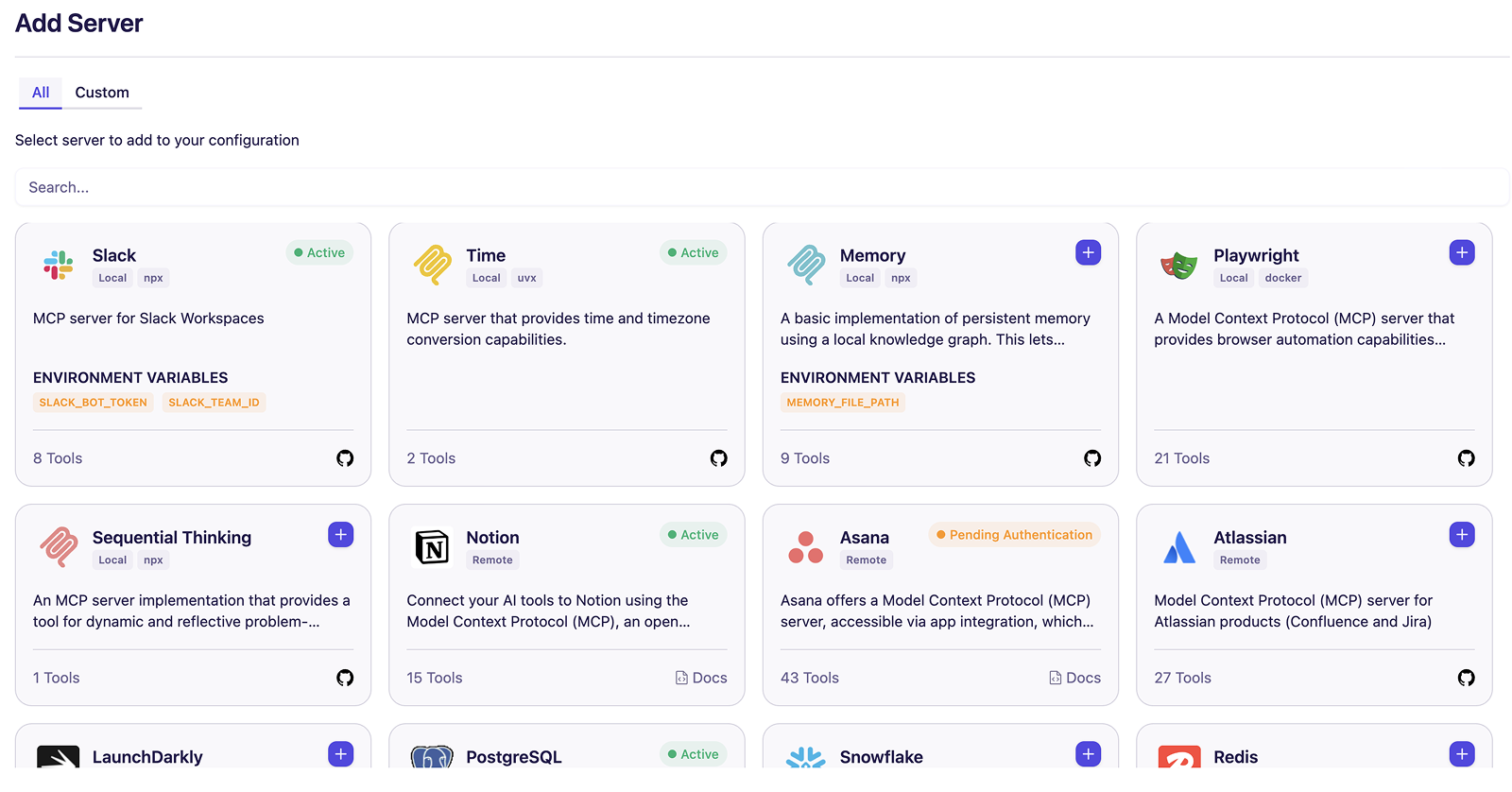1512x792 pixels.
Task: Switch to the All tab
Action: pyautogui.click(x=41, y=93)
